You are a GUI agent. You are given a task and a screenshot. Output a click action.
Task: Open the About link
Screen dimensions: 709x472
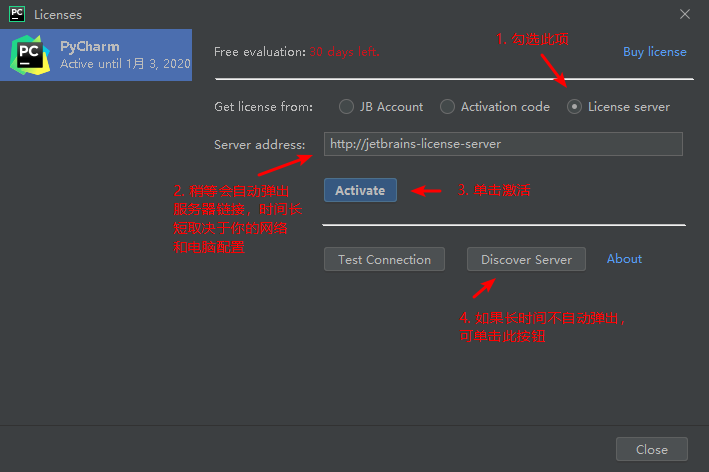pos(624,259)
